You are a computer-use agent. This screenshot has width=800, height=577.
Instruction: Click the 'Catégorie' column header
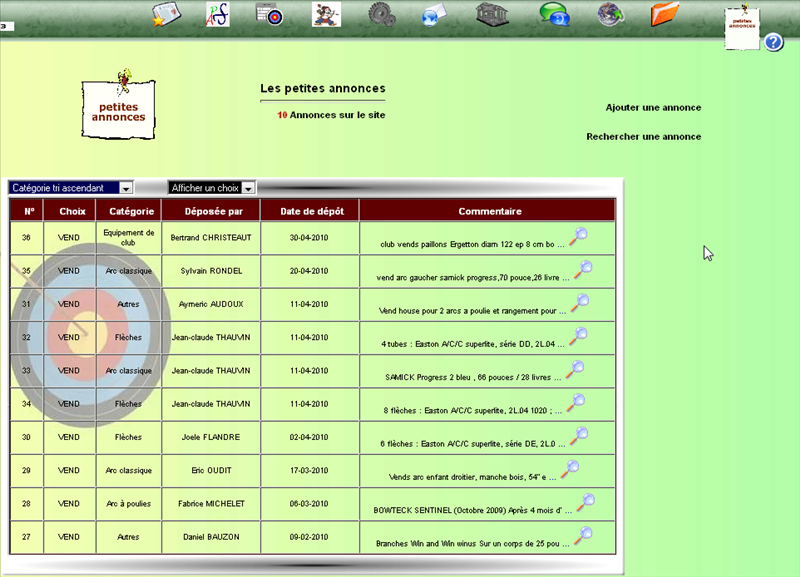131,211
